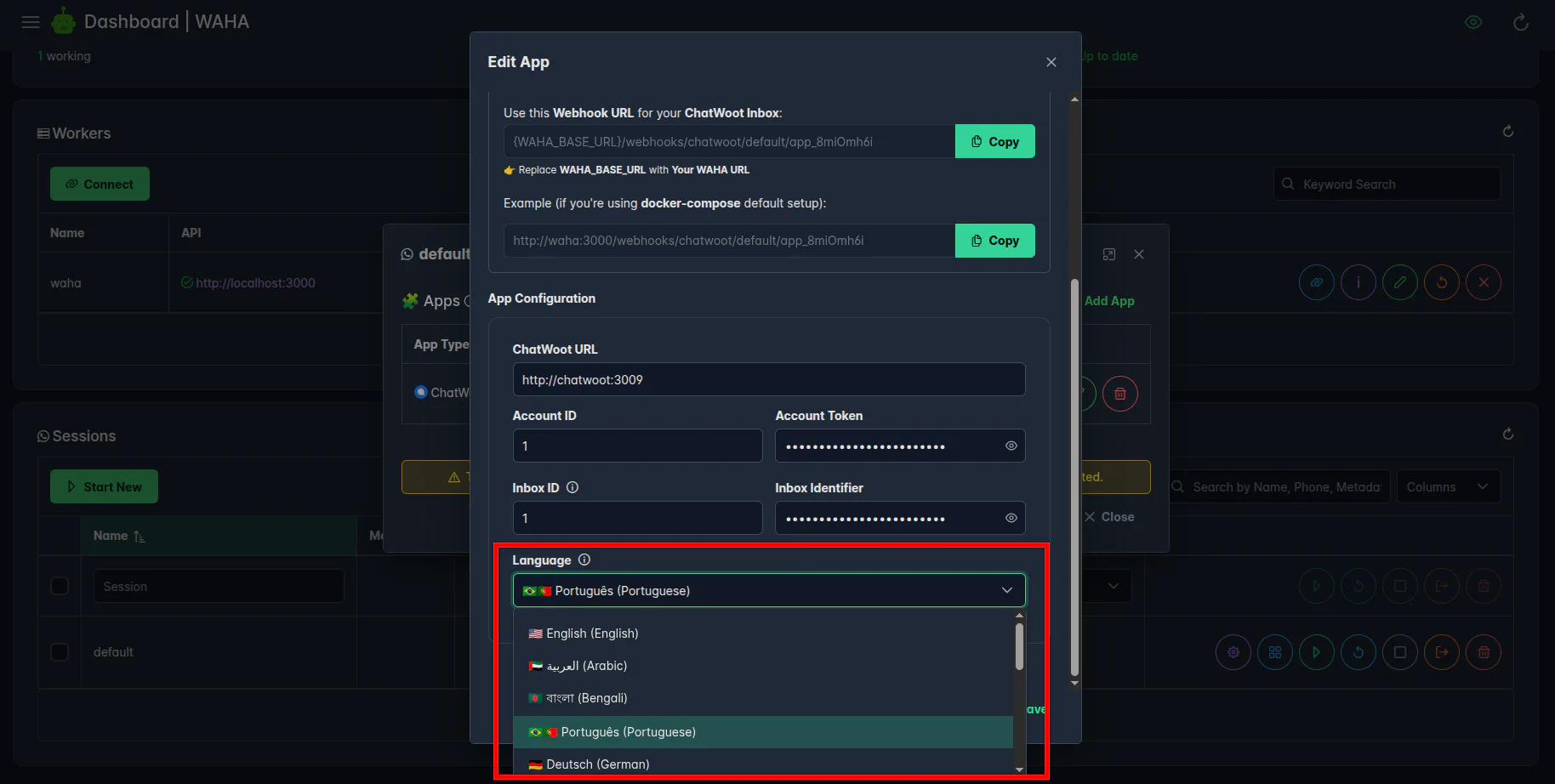
Task: Stop the default session with the square icon
Action: (1400, 652)
